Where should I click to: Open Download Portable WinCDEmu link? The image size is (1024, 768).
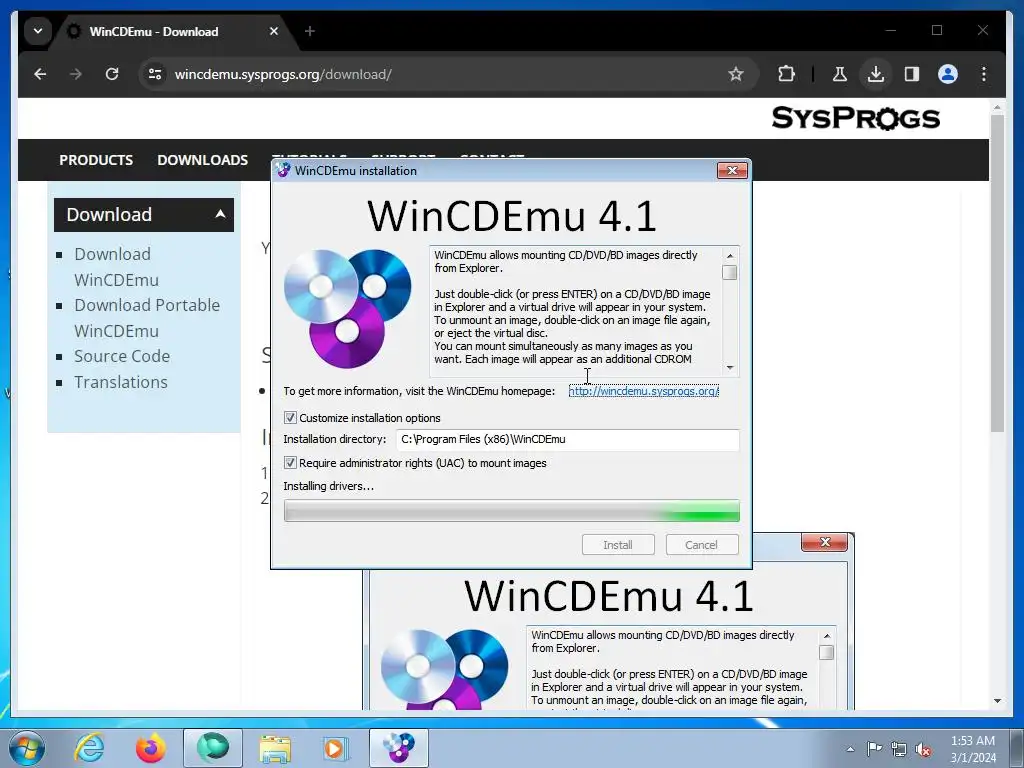147,318
